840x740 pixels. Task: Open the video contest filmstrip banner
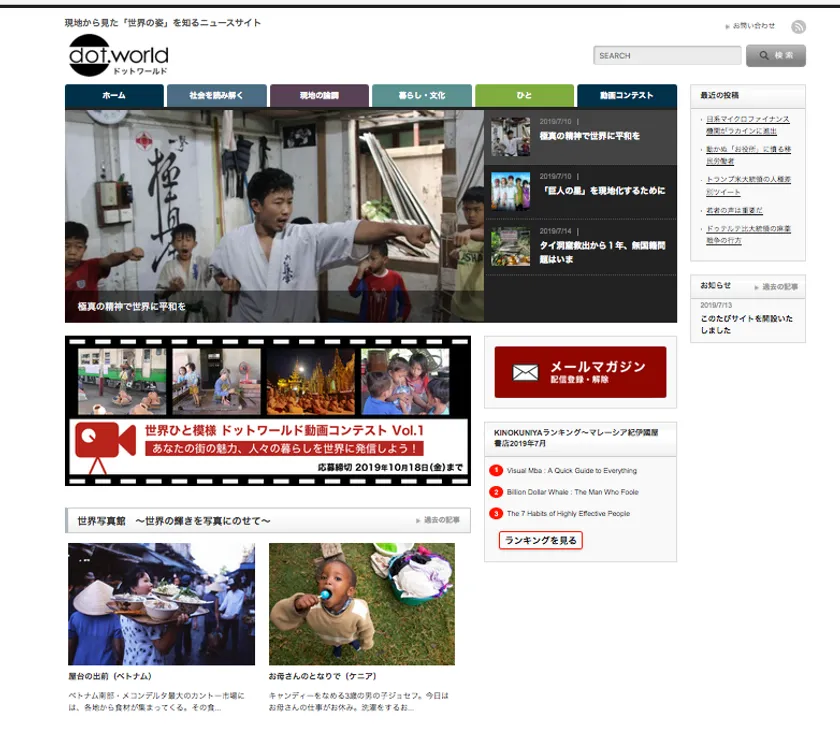268,411
